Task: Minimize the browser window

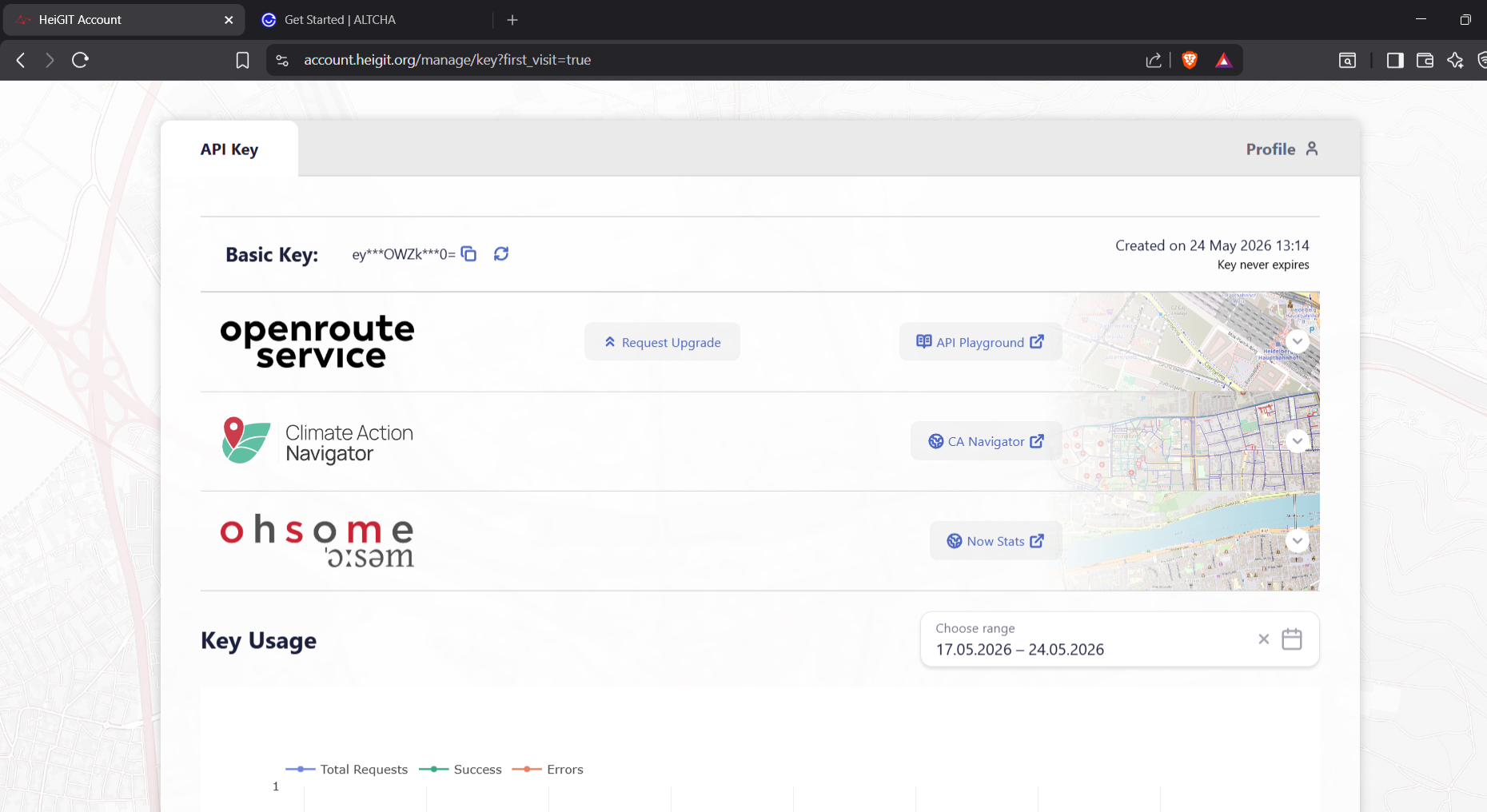Action: [1421, 19]
